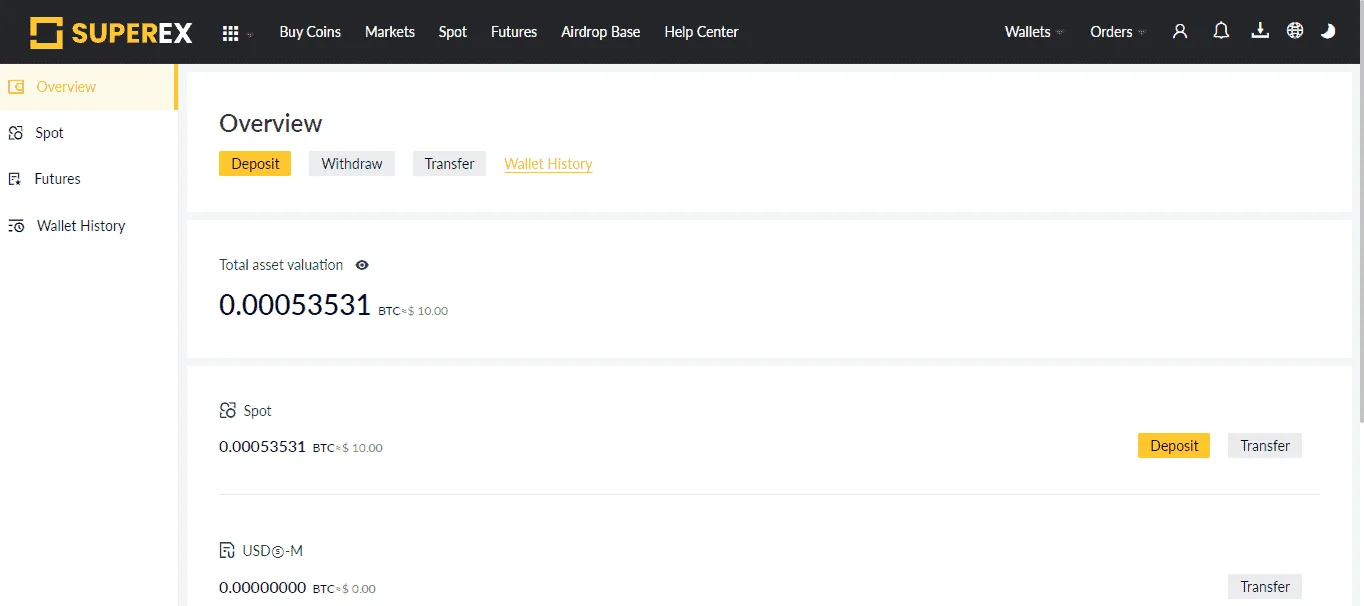The width and height of the screenshot is (1364, 606).
Task: Click the Spot icon in the sidebar
Action: [16, 133]
